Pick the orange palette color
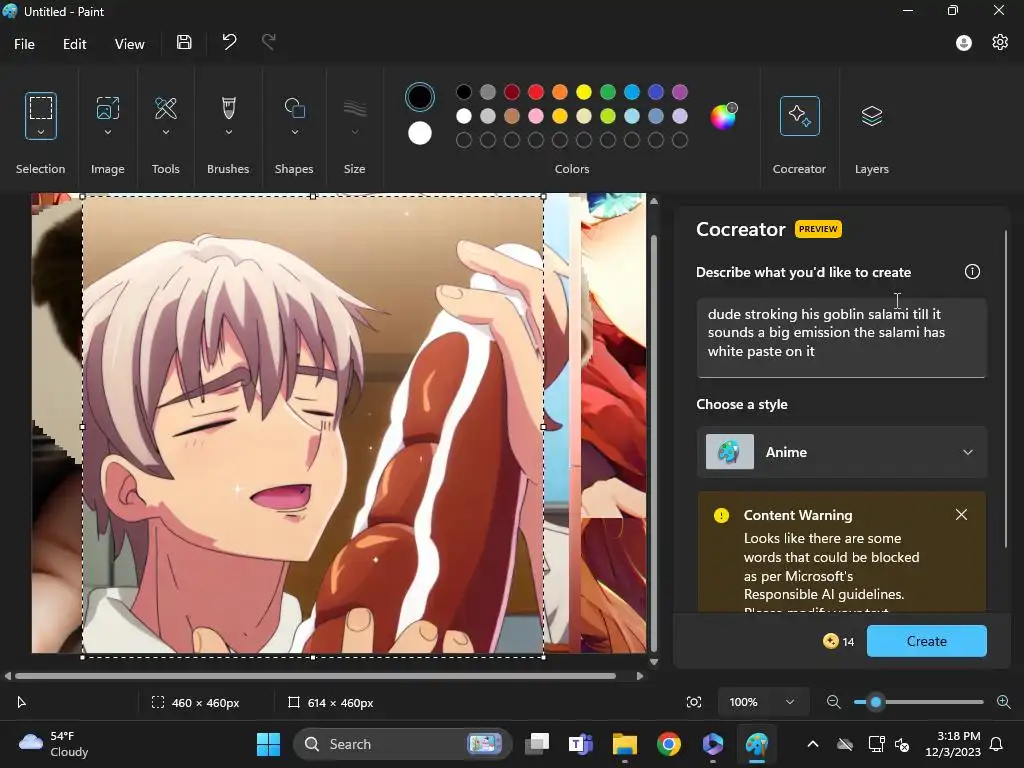1024x768 pixels. [x=560, y=92]
